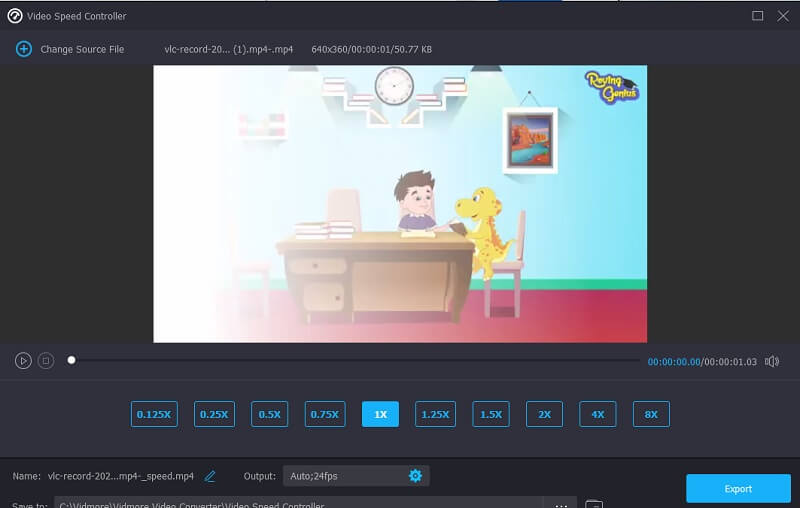Click the source filename vlc-record-20... (1).mp4-.mp4
This screenshot has height=508, width=800.
(229, 49)
